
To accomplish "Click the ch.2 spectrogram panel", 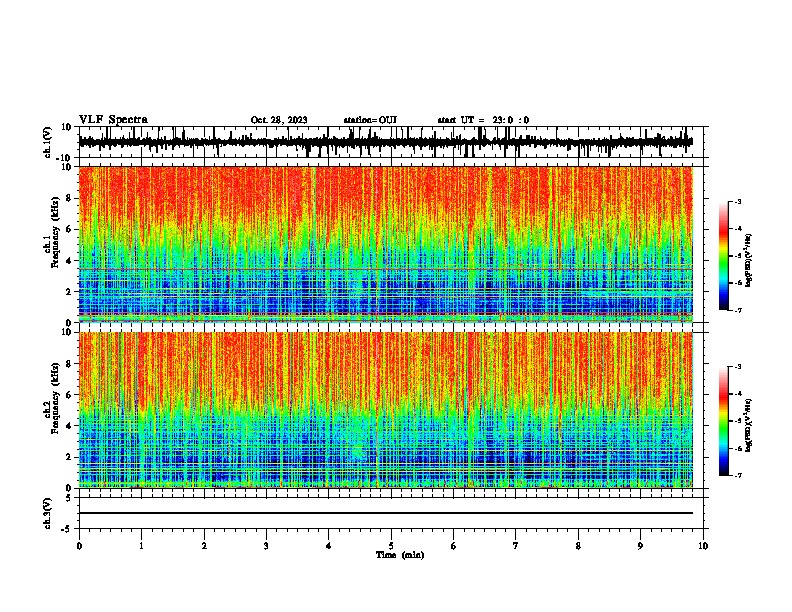I will point(386,410).
